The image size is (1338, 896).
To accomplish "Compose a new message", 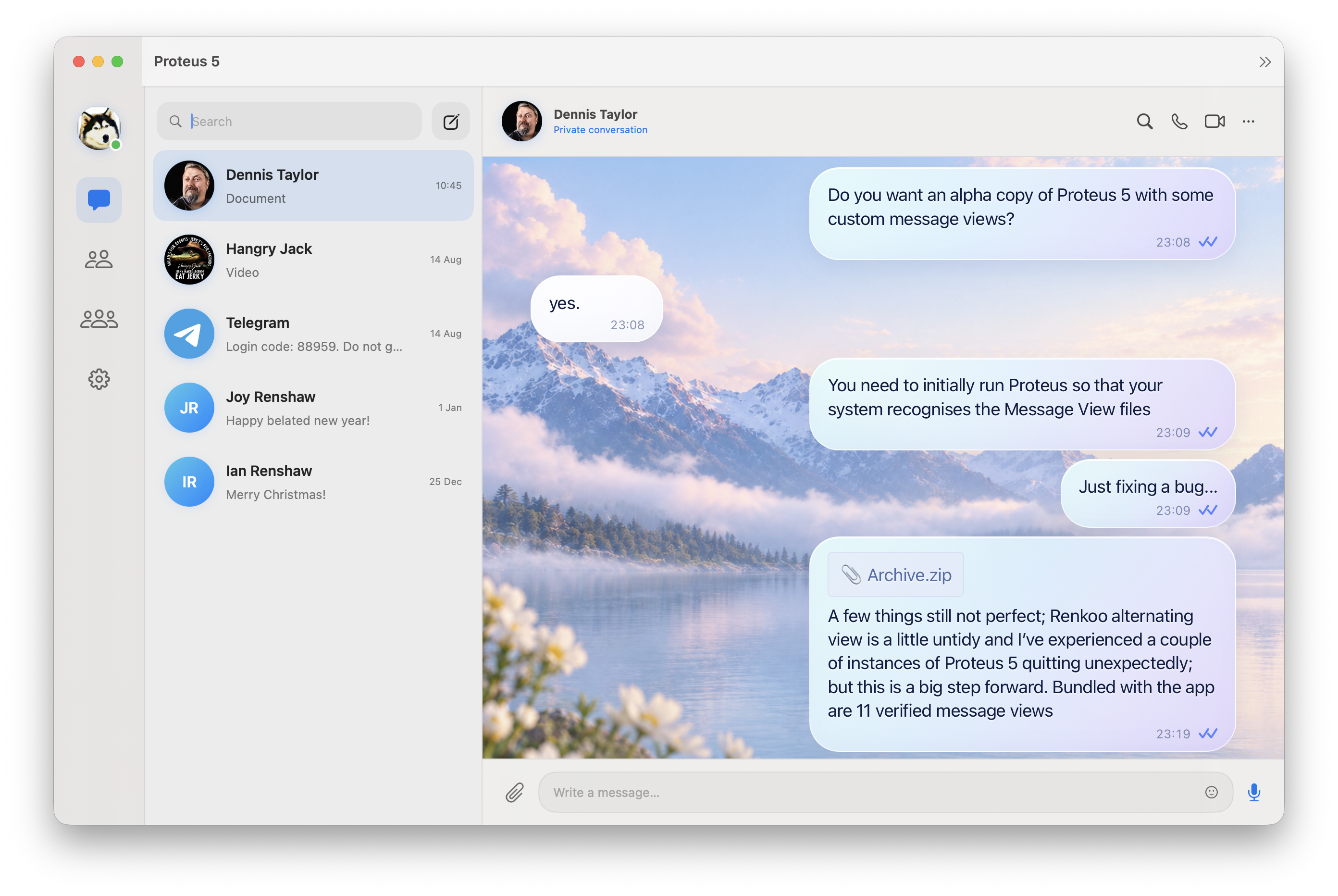I will pyautogui.click(x=451, y=121).
